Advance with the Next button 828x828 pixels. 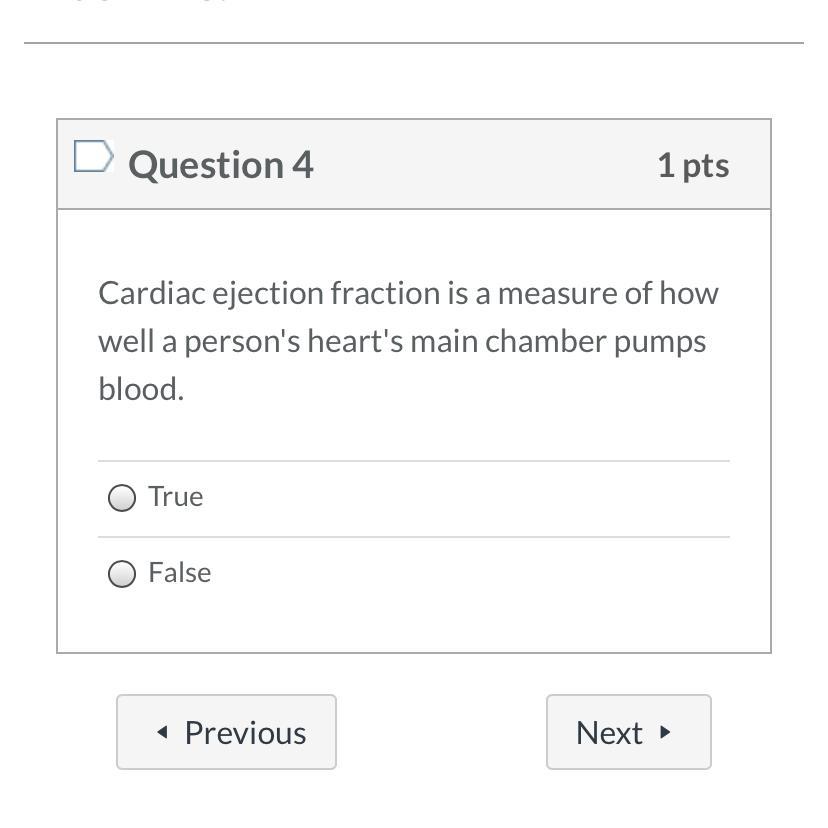coord(628,733)
